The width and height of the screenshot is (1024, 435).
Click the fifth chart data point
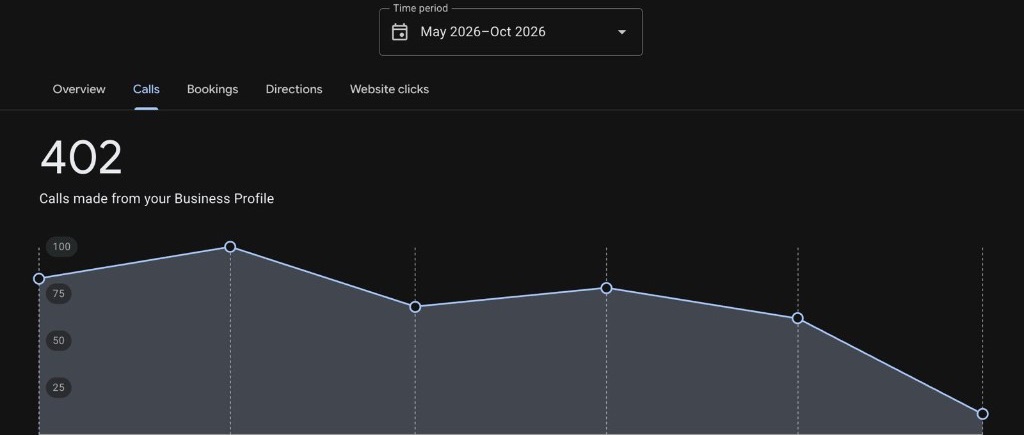tap(797, 318)
